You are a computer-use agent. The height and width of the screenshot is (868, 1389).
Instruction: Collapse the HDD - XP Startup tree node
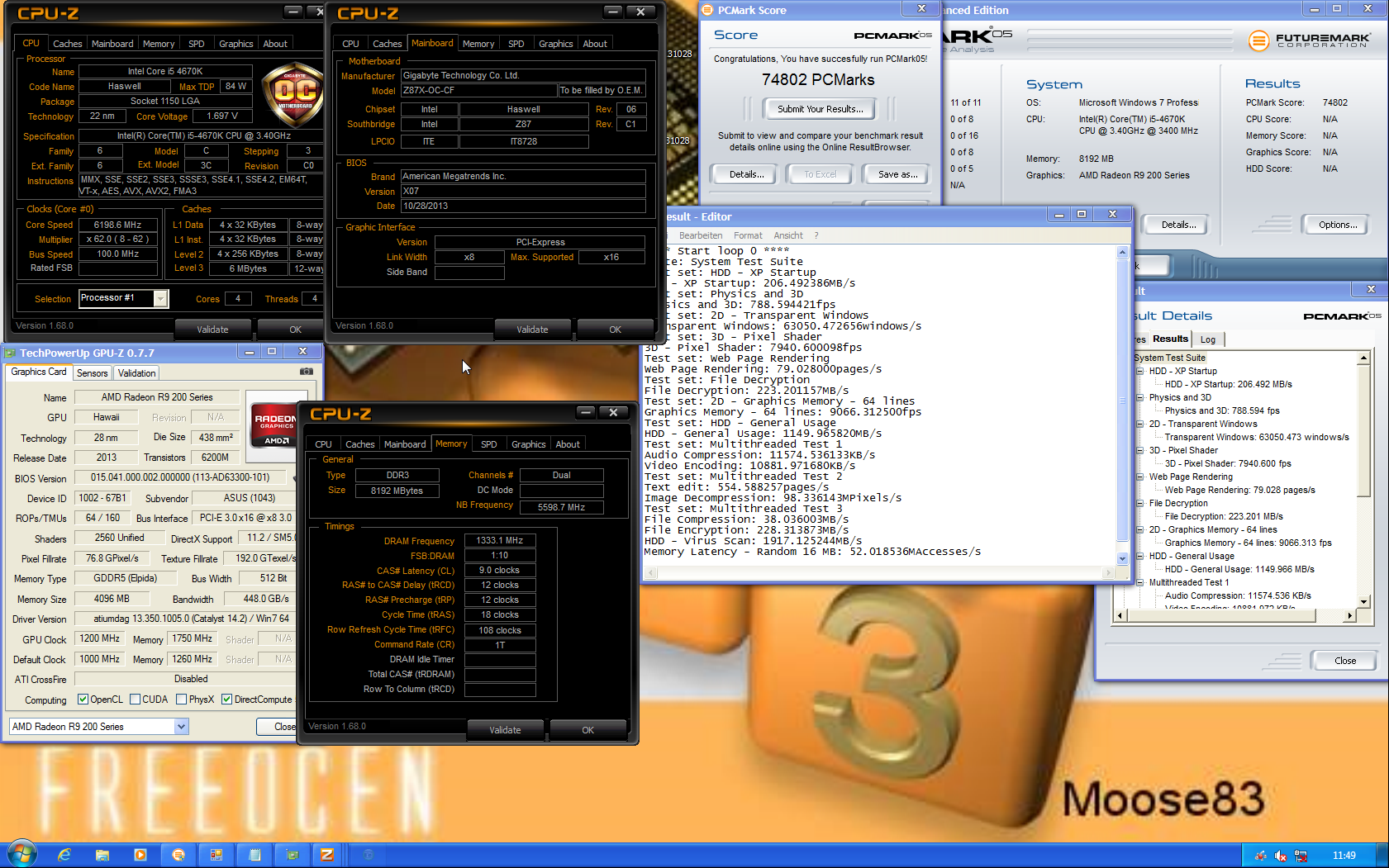click(x=1140, y=371)
